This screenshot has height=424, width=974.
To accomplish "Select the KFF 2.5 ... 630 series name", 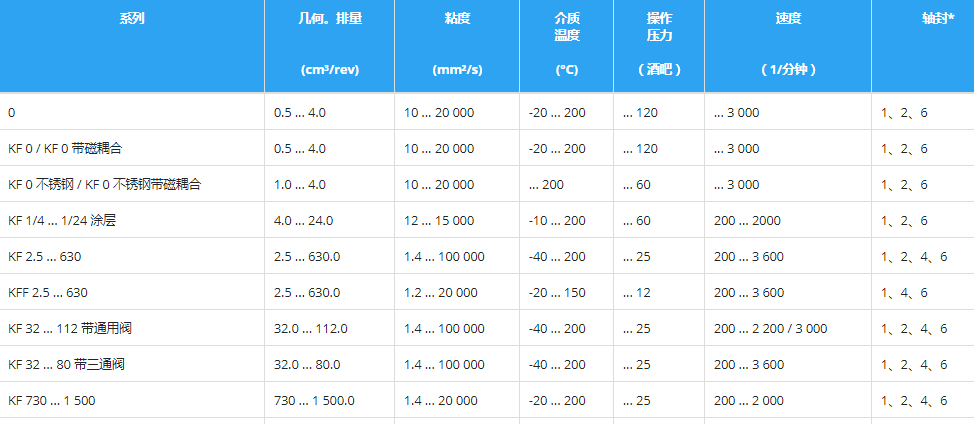I will pos(48,293).
